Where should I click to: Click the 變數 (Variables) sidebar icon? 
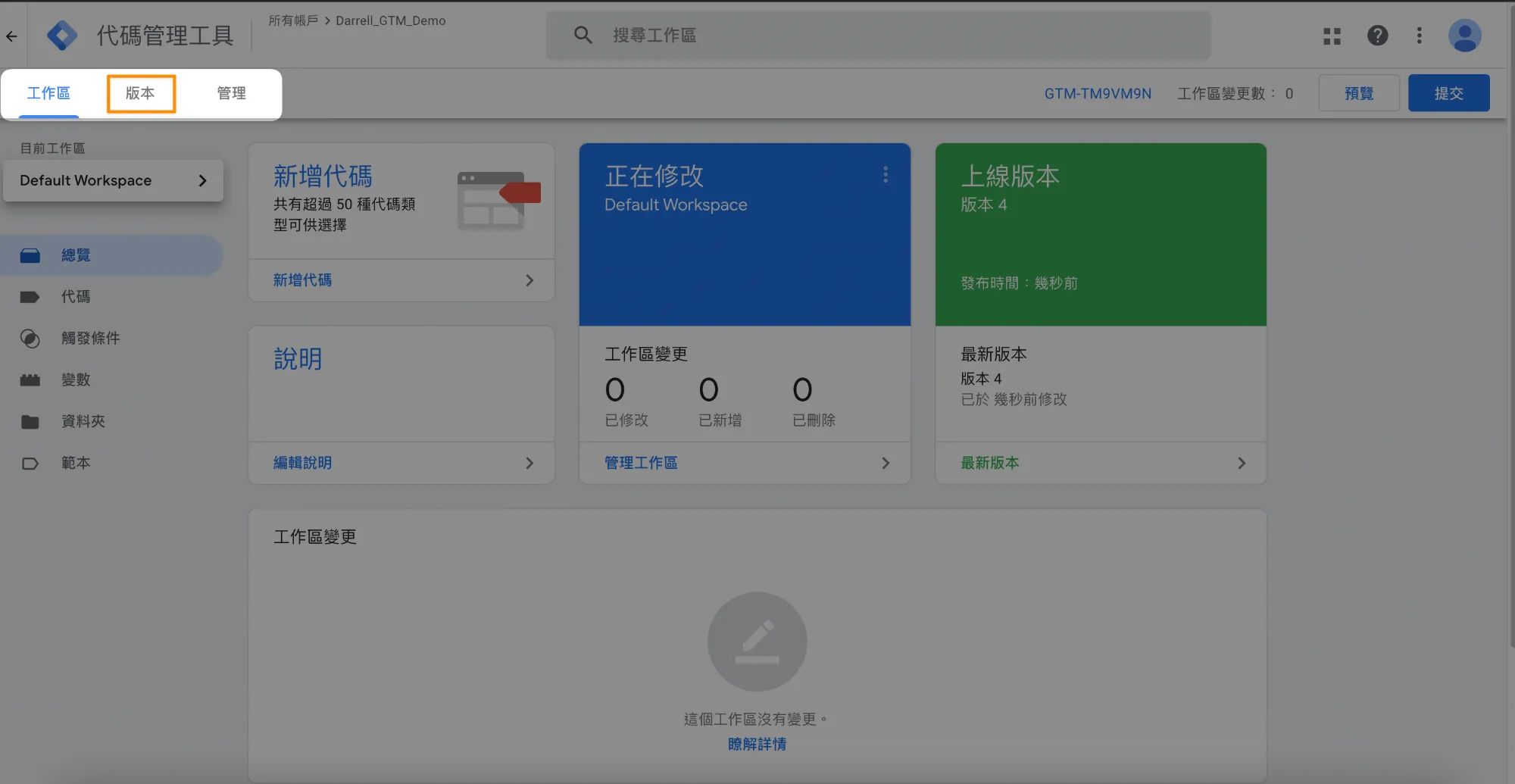tap(30, 380)
